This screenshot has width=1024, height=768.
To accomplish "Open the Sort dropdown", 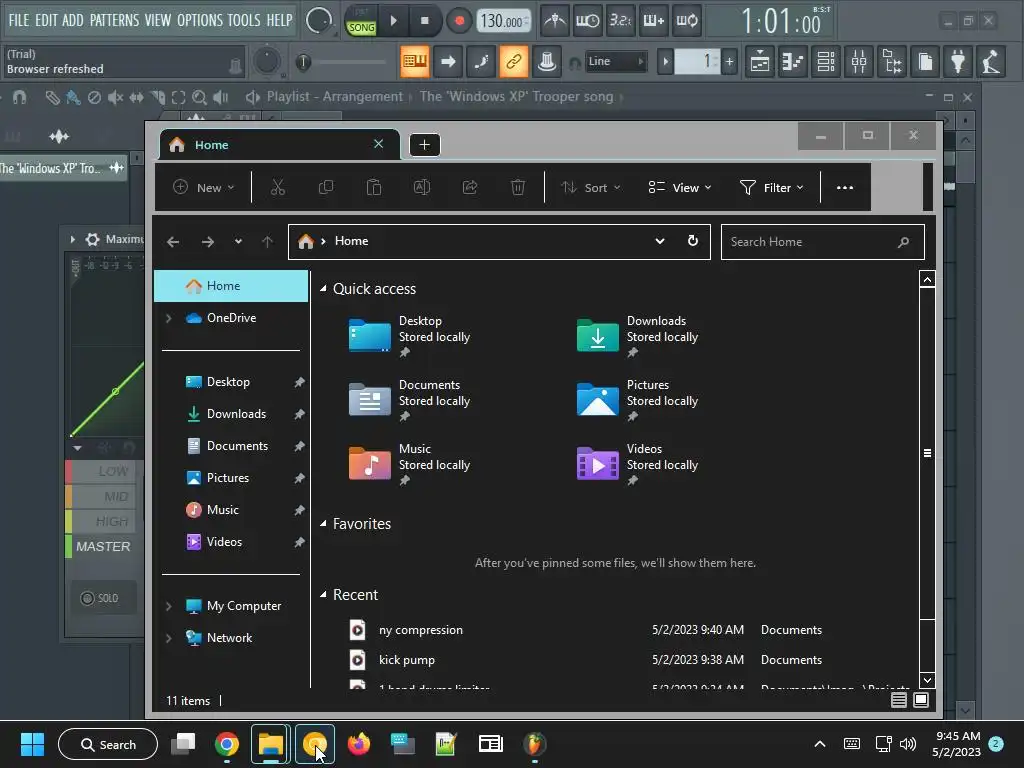I will [x=591, y=187].
